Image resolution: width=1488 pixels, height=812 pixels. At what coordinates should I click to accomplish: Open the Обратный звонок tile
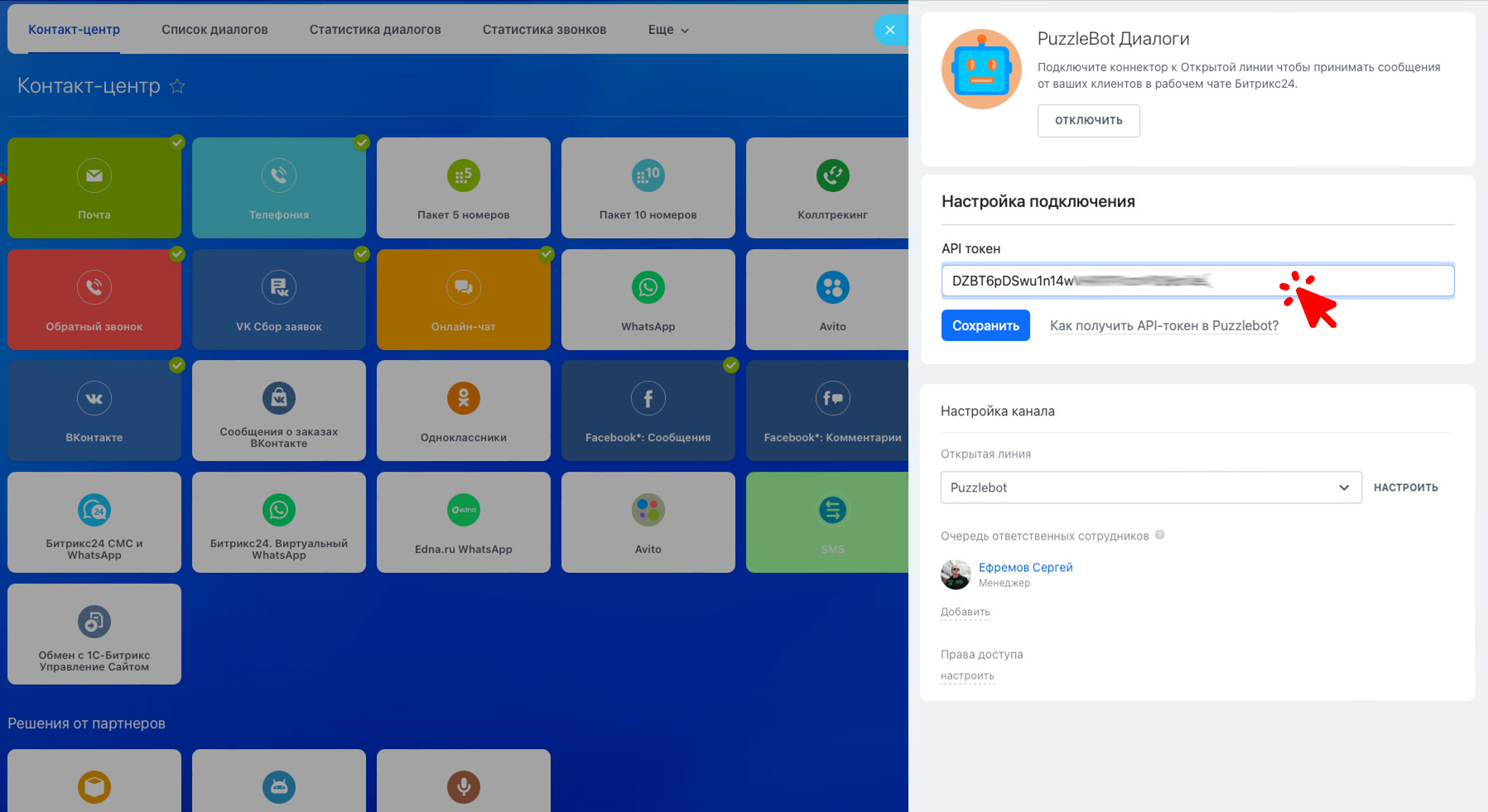pyautogui.click(x=94, y=300)
